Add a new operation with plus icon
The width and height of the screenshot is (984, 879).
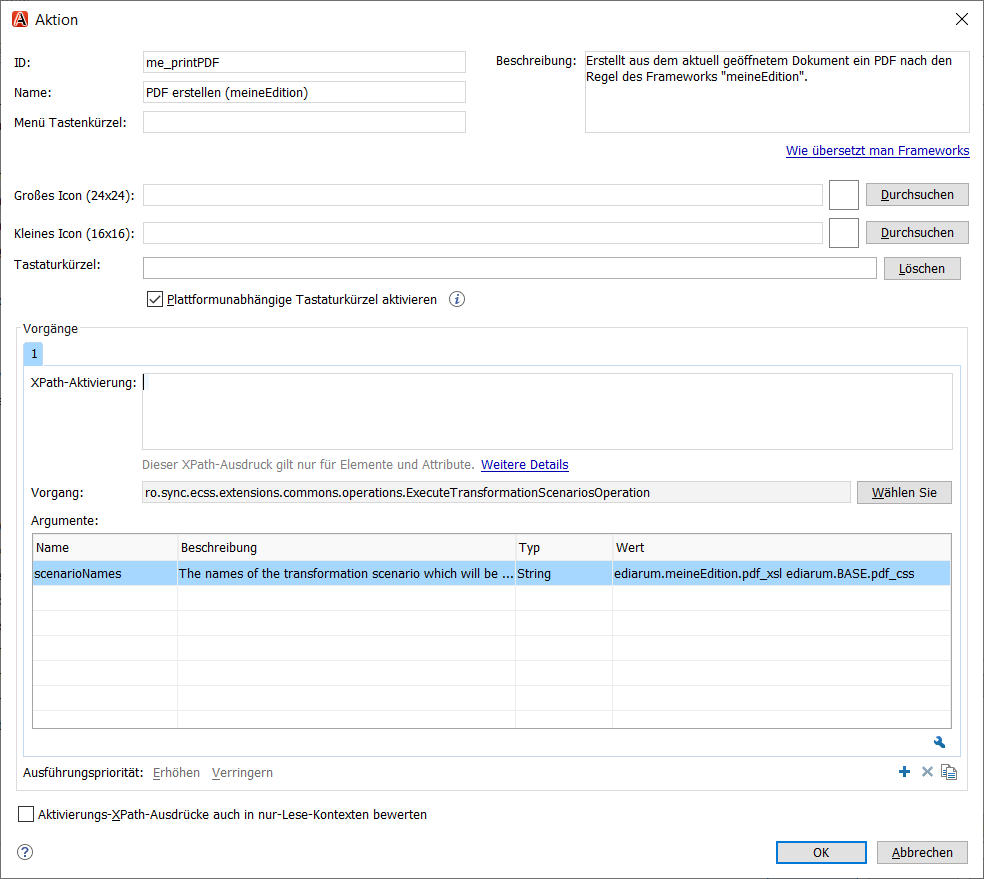tap(904, 772)
